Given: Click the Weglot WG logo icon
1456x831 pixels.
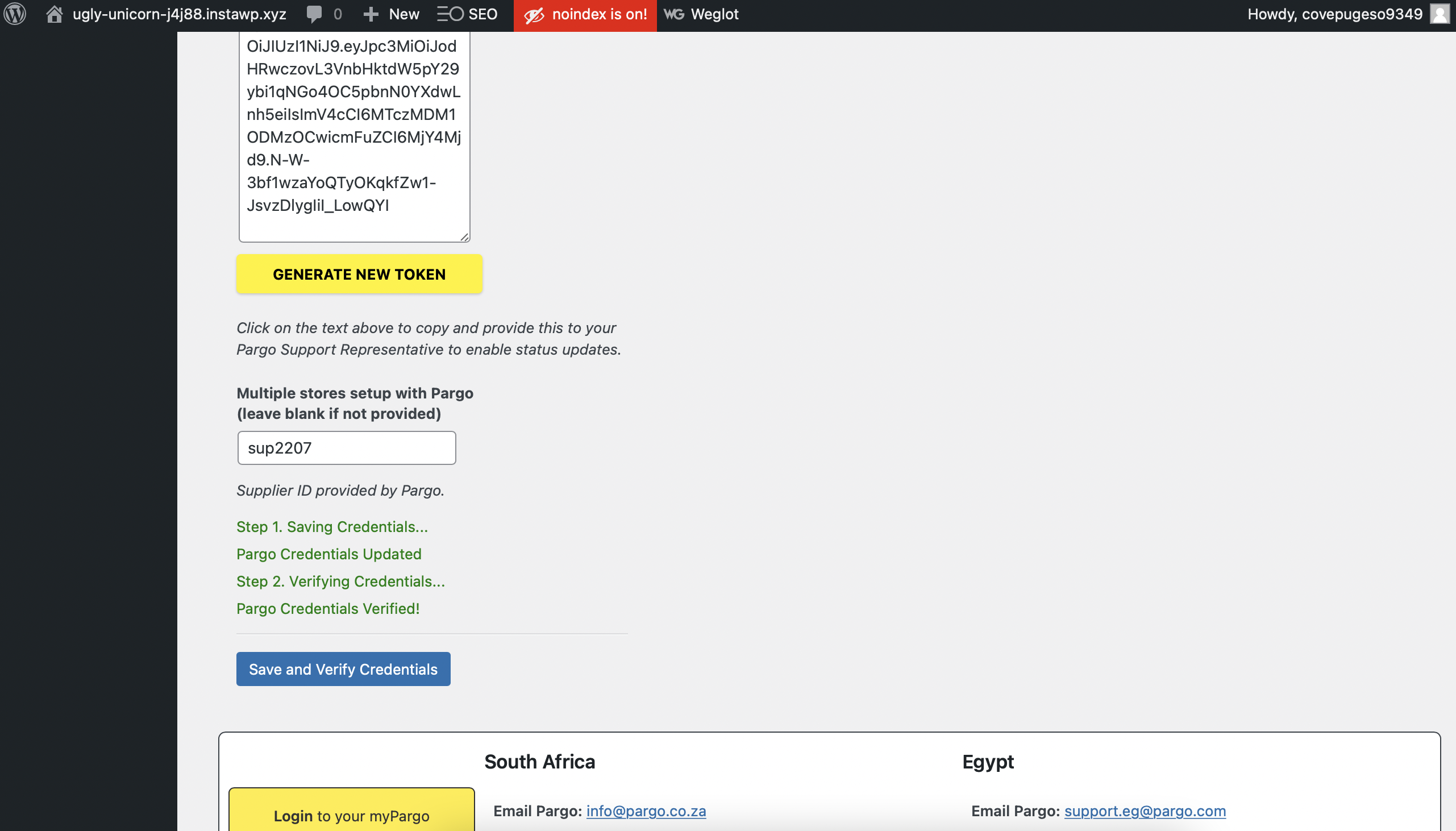Looking at the screenshot, I should click(674, 14).
